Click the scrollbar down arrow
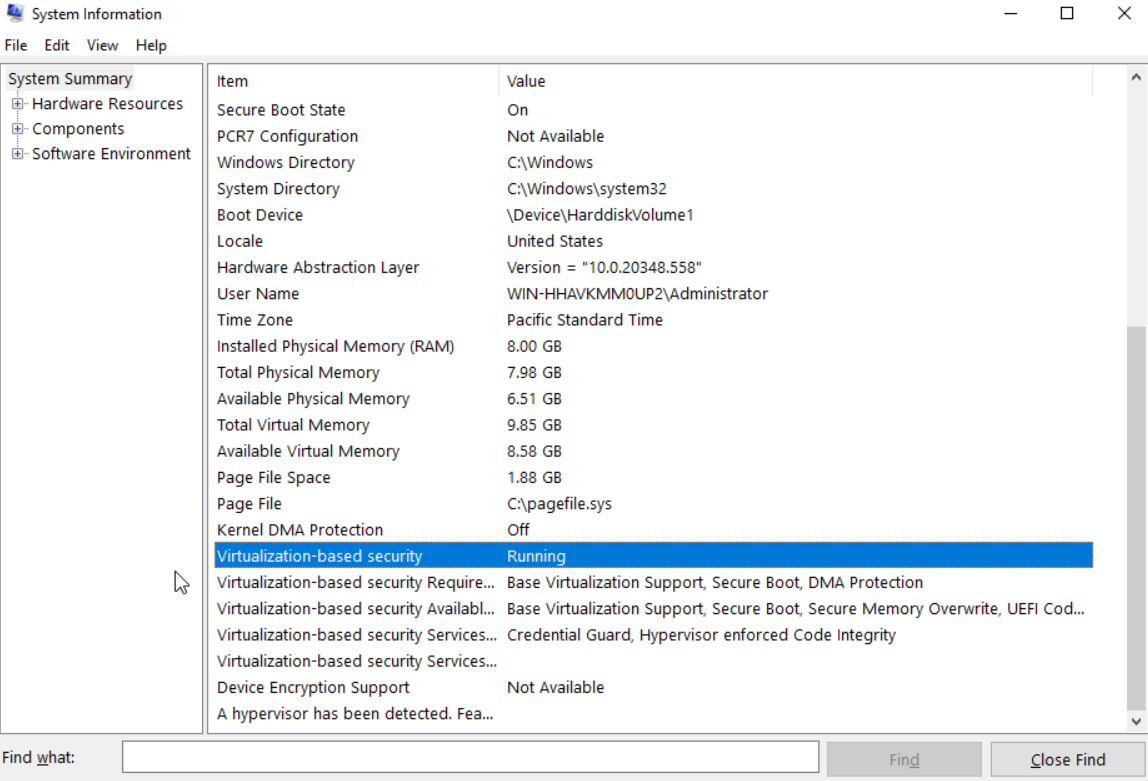This screenshot has width=1148, height=781. tap(1136, 721)
